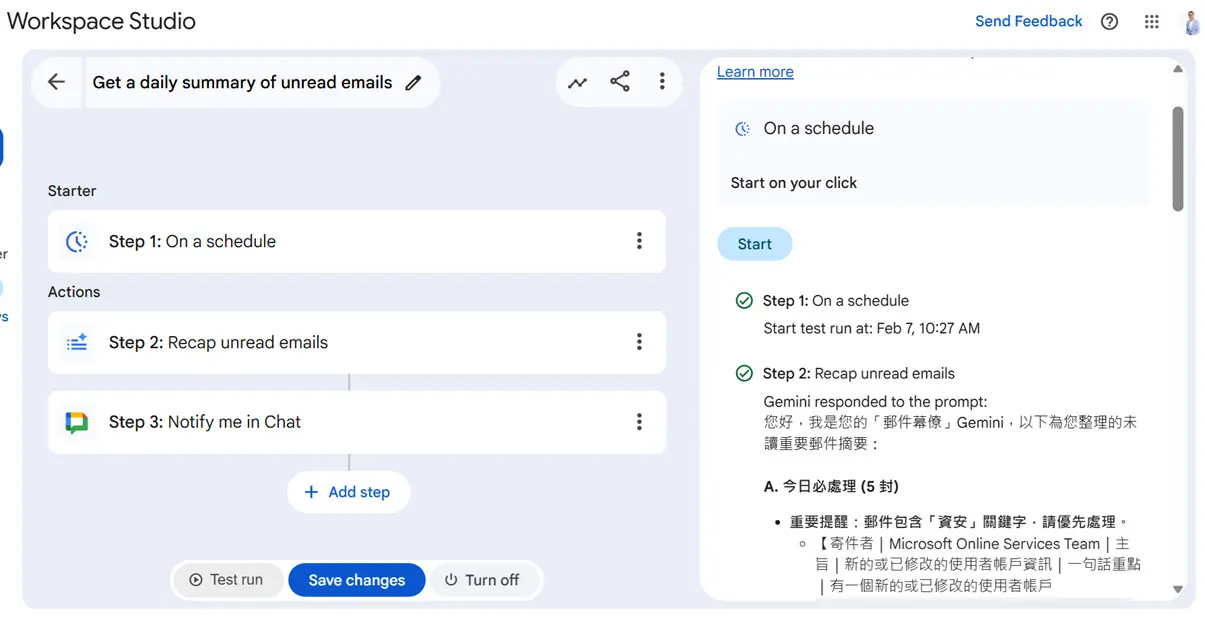The width and height of the screenshot is (1205, 619).
Task: Click 'On a schedule' heading in test panel
Action: click(x=819, y=129)
